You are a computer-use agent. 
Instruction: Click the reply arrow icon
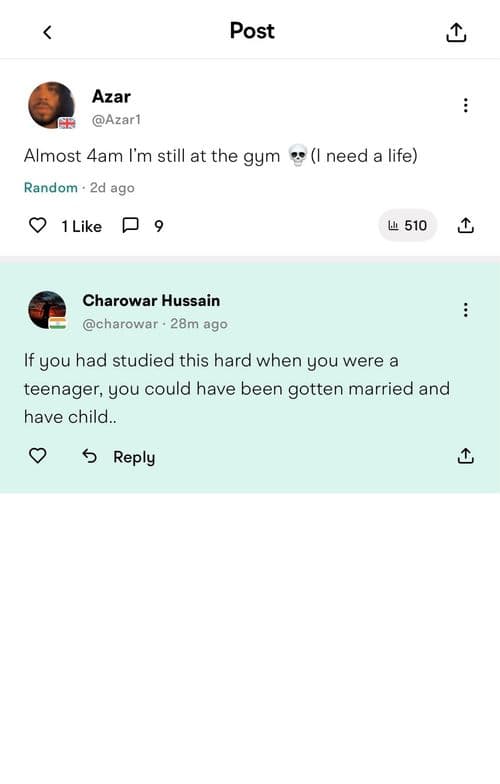tap(90, 456)
